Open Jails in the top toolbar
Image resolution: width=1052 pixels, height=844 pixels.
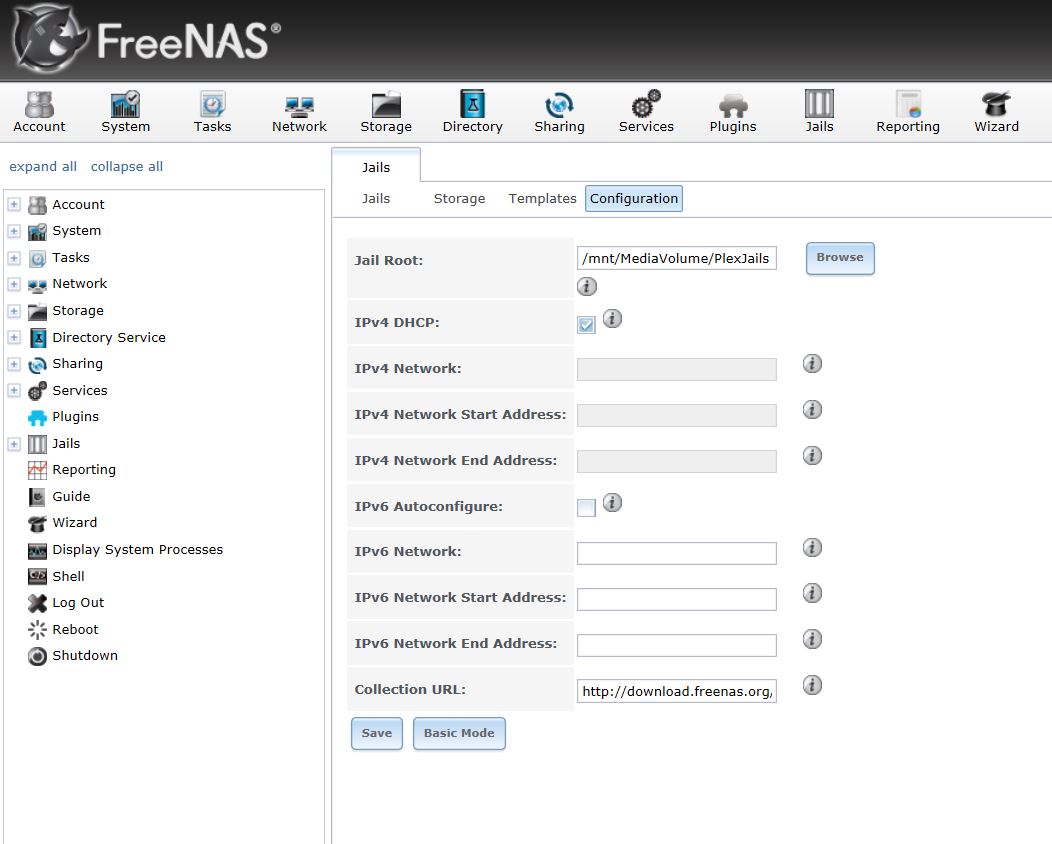pos(819,112)
